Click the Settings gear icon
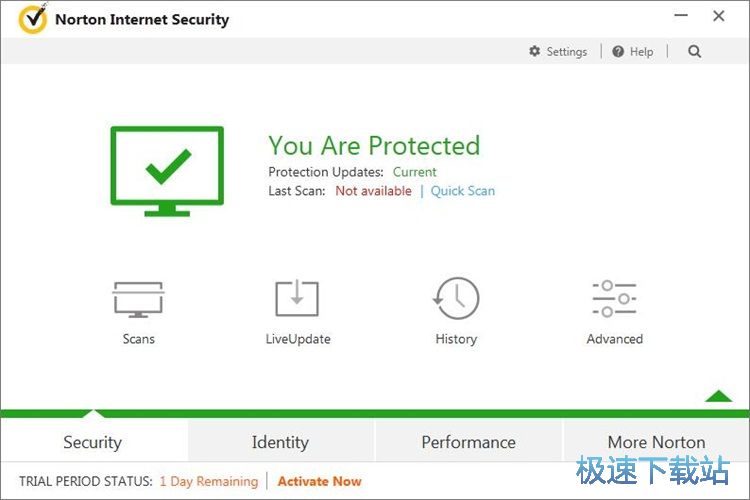Viewport: 750px width, 500px height. click(535, 51)
